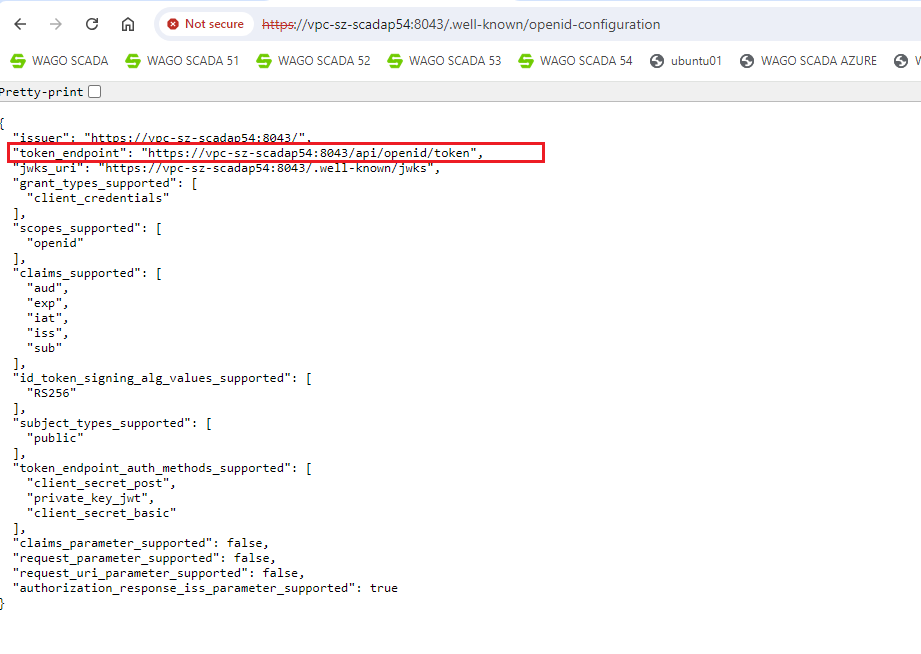
Task: Open the WAGO SCADA 54 bookmark
Action: pos(575,61)
